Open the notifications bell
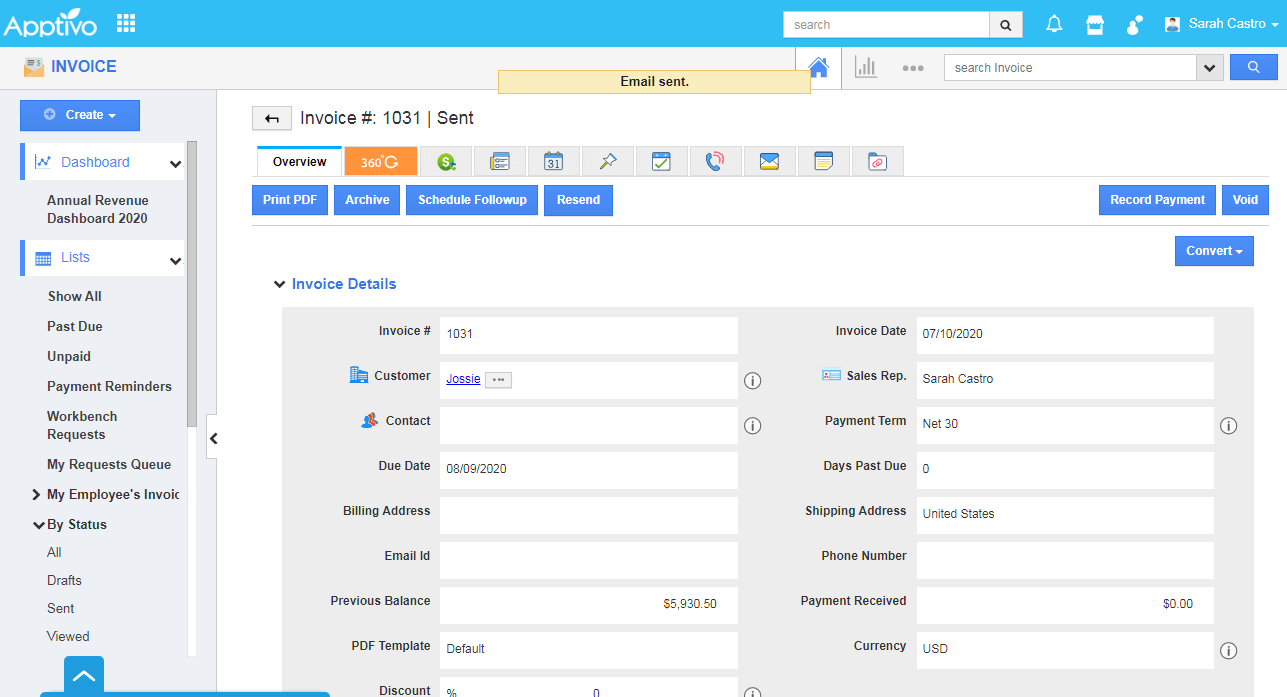 [1054, 24]
